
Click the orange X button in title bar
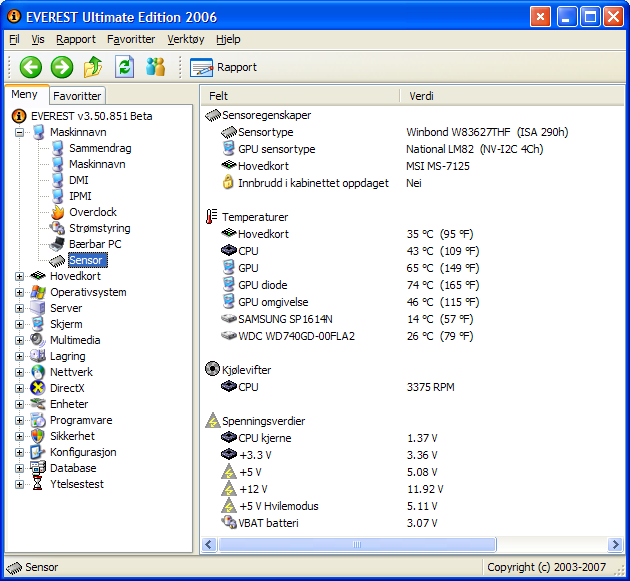point(540,17)
